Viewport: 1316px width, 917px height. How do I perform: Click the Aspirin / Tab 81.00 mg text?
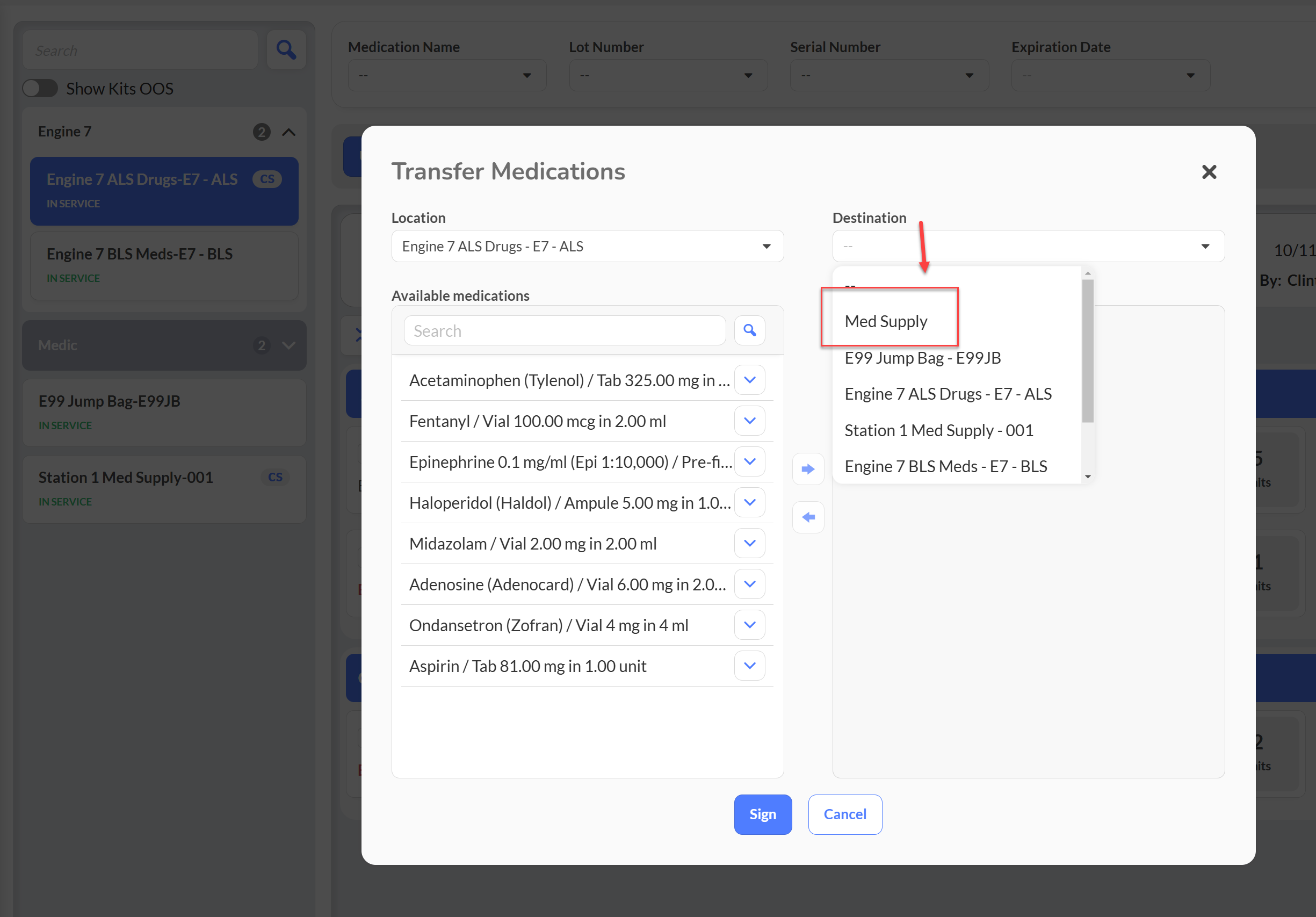point(528,666)
